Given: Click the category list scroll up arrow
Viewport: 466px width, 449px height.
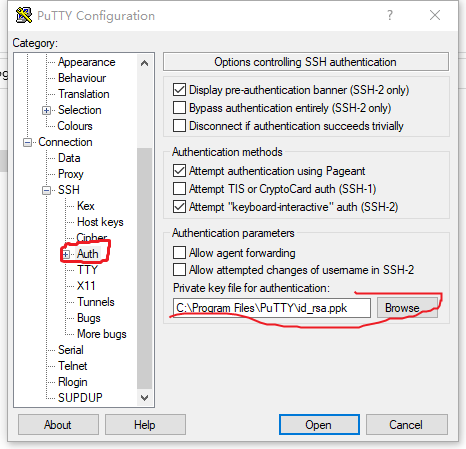Looking at the screenshot, I should coord(144,63).
